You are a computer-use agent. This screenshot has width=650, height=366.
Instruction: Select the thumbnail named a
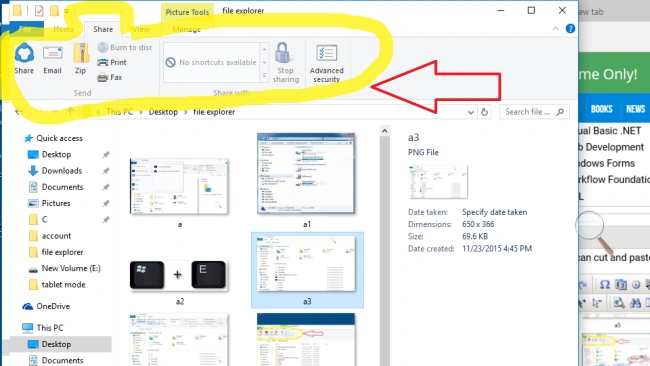point(179,187)
